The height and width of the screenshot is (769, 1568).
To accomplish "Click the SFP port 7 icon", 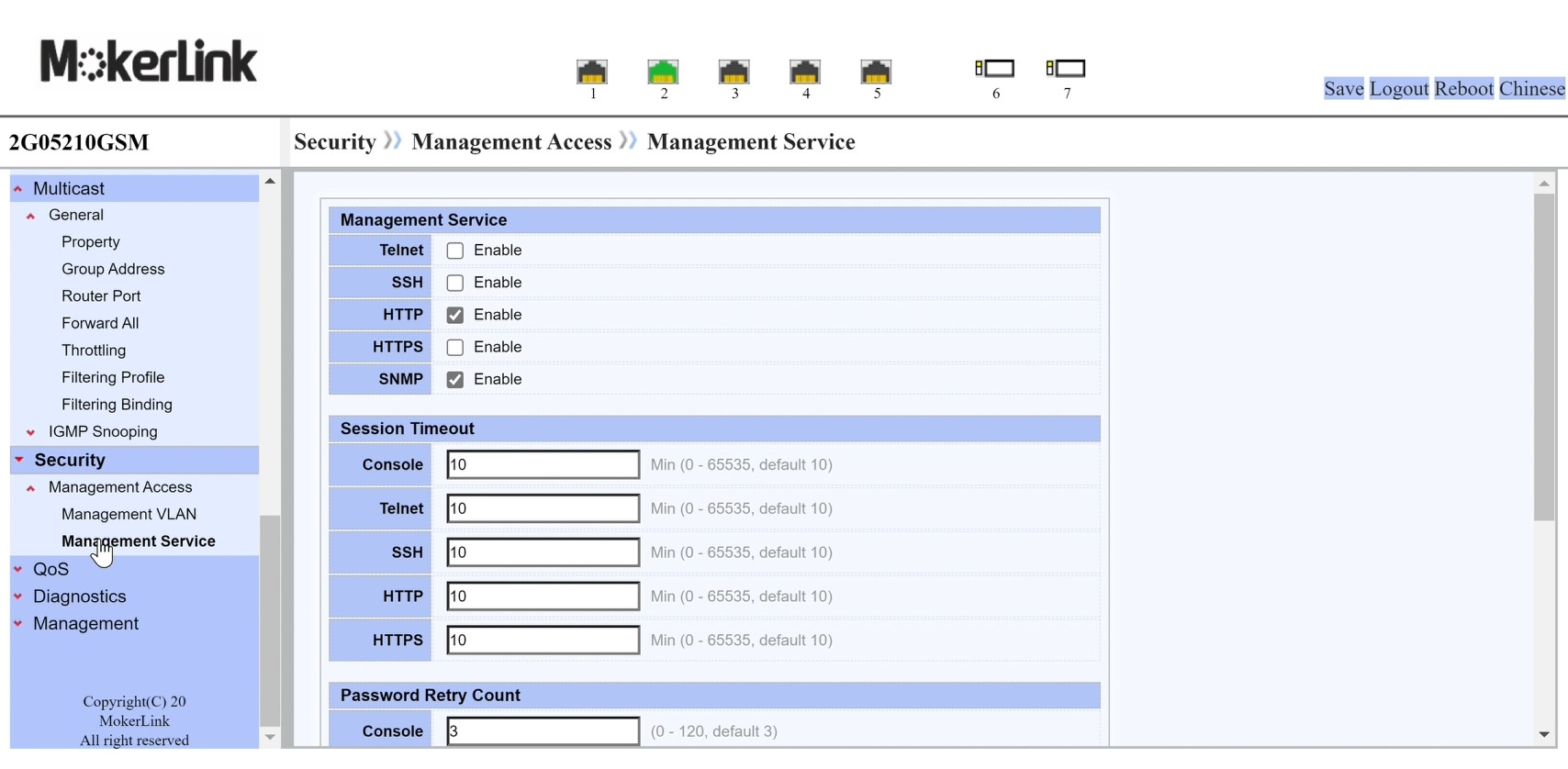I will click(1066, 68).
